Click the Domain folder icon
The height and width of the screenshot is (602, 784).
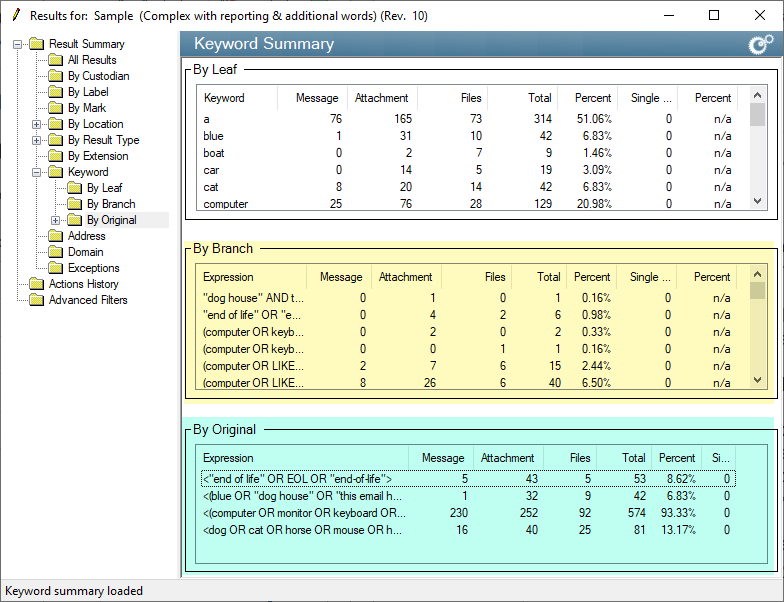(56, 252)
